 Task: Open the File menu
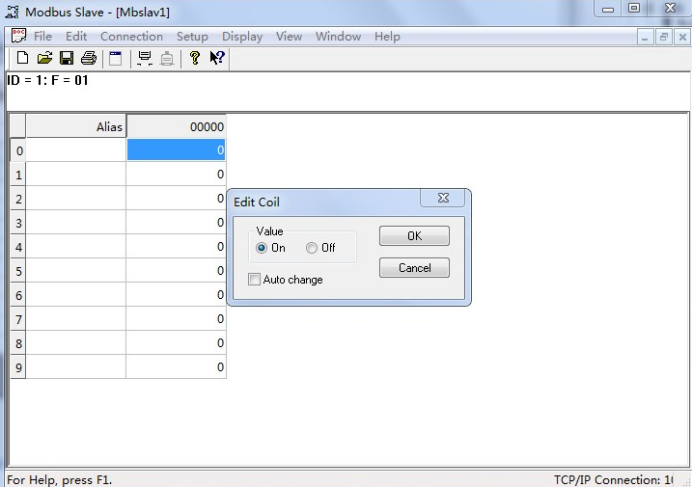click(x=43, y=36)
